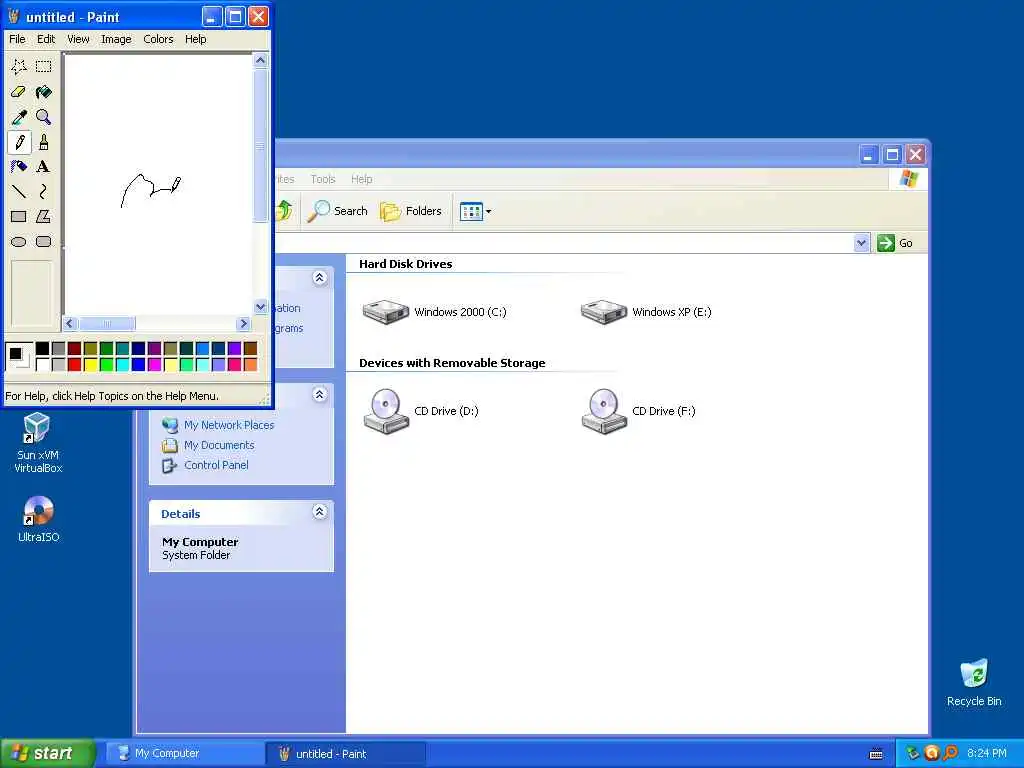The image size is (1024, 768).
Task: Select the rectangular Select tool in Paint
Action: click(44, 66)
